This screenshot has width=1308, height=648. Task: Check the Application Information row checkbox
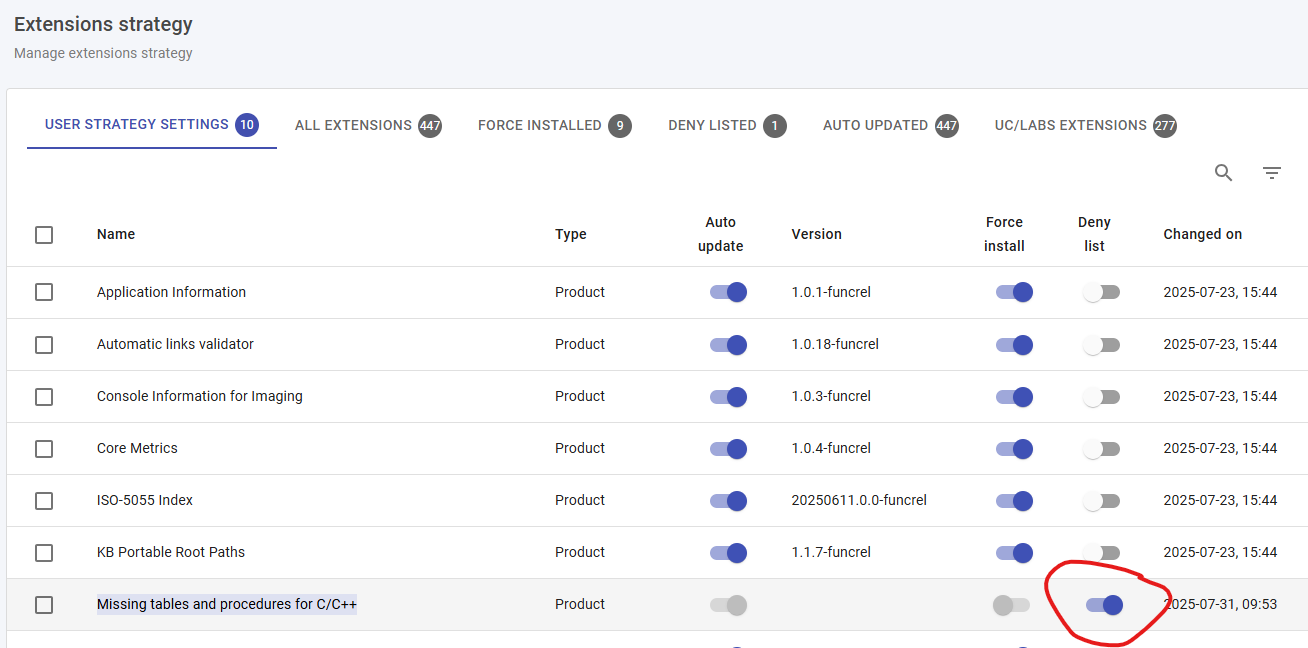coord(44,292)
